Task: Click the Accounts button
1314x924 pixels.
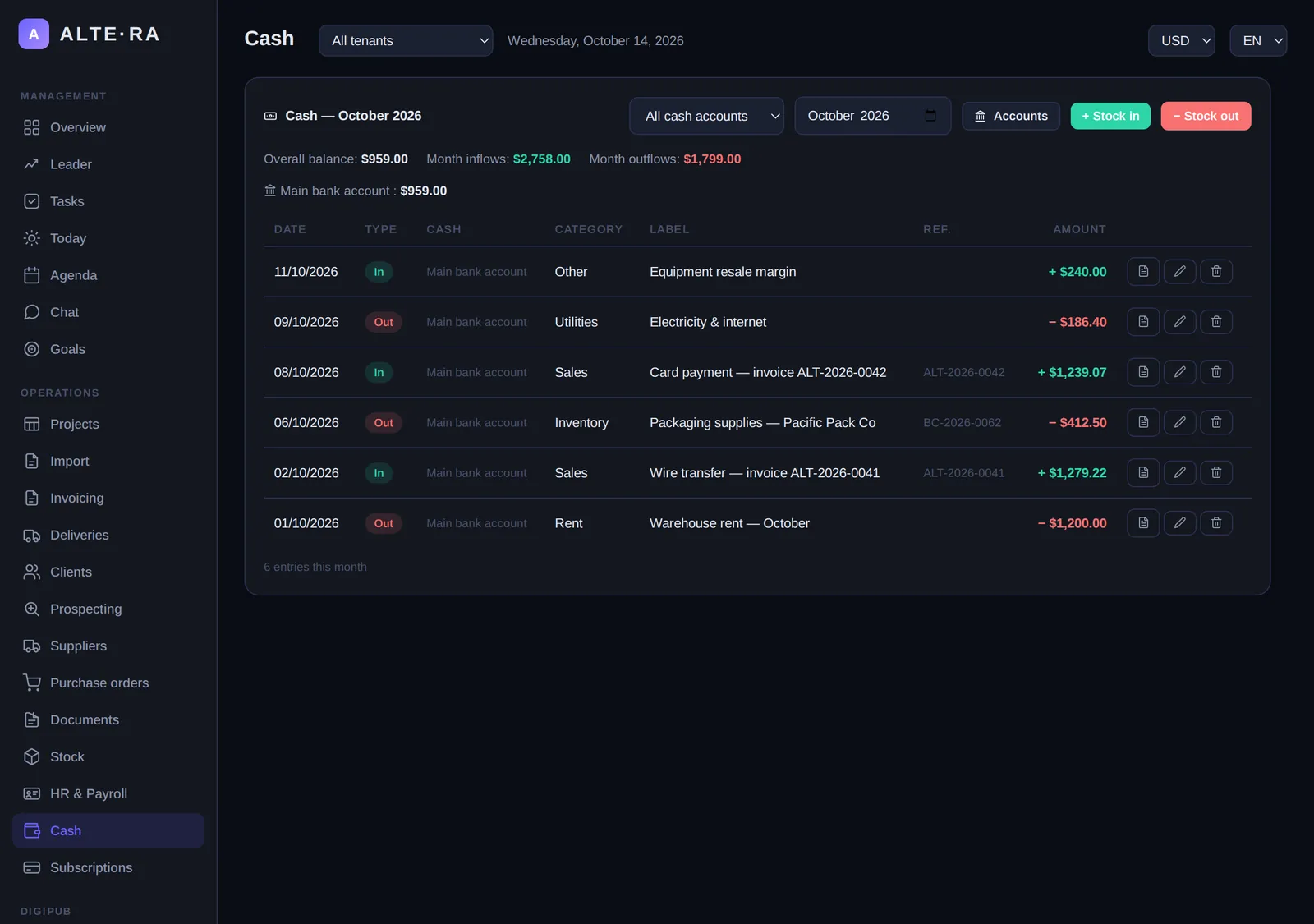Action: tap(1011, 116)
